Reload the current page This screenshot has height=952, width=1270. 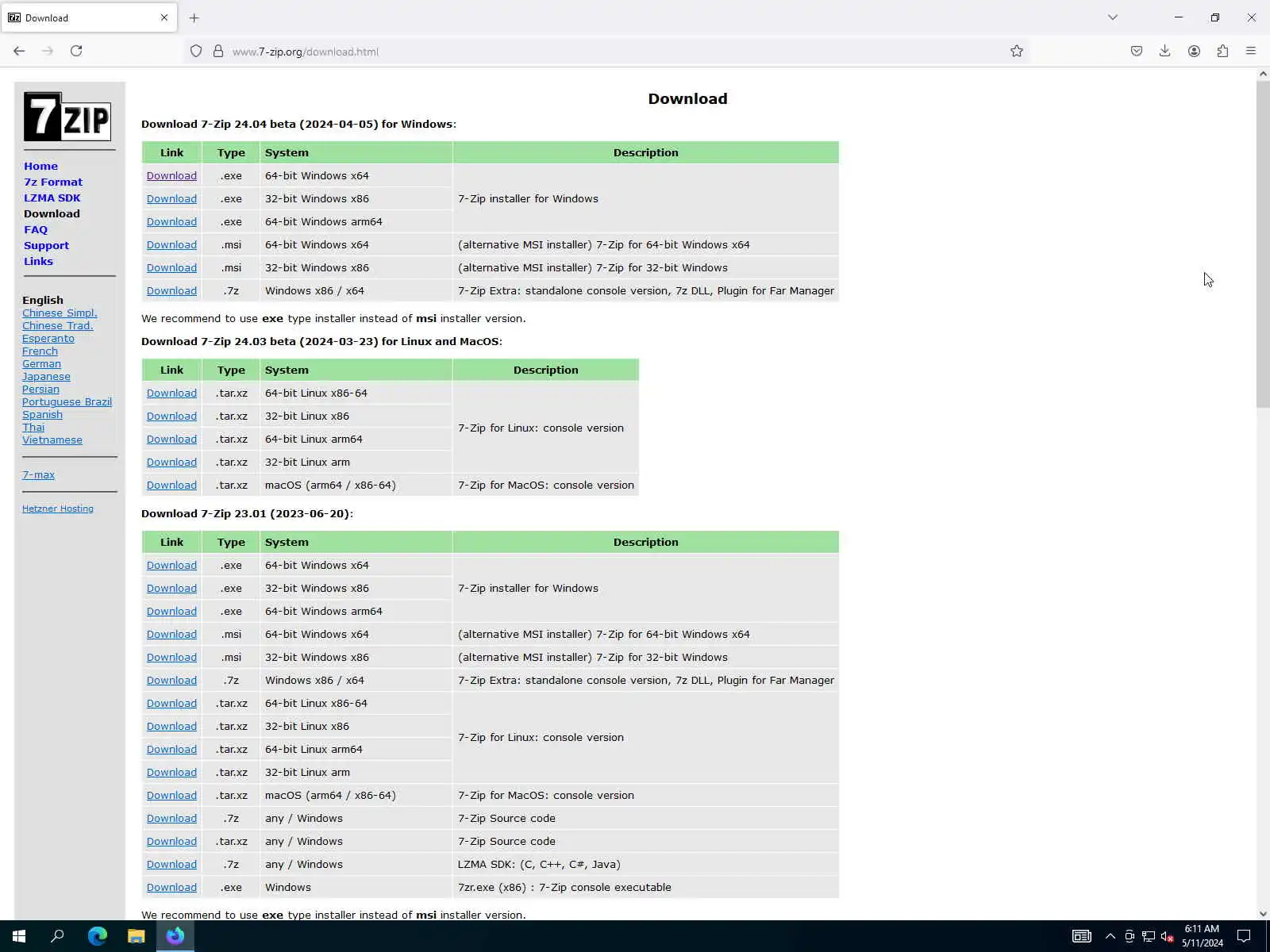[76, 51]
